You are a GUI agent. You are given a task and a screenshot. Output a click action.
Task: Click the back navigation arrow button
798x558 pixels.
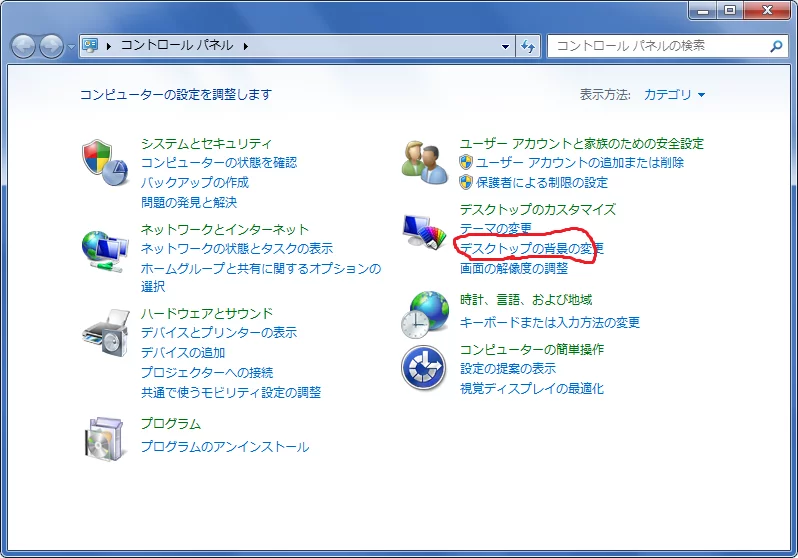click(24, 46)
